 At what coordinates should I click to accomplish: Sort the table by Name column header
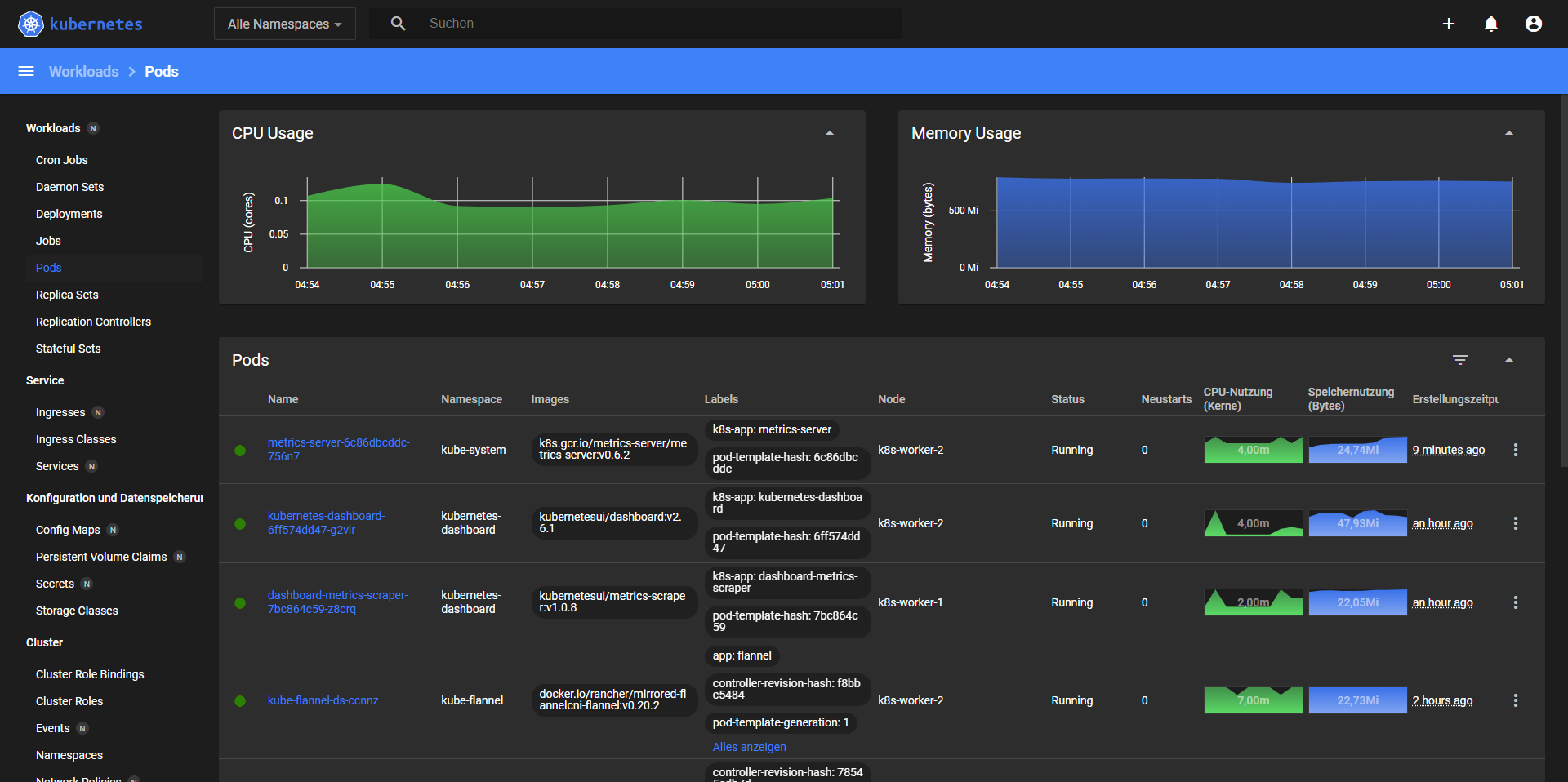coord(283,399)
